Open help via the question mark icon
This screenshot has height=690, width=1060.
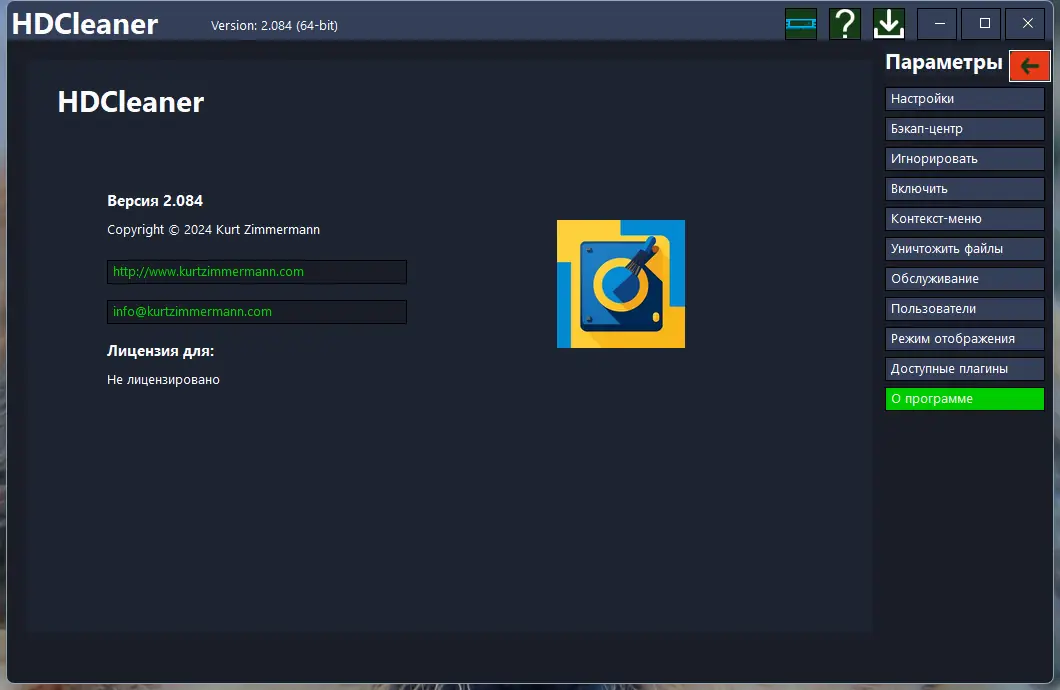tap(845, 24)
